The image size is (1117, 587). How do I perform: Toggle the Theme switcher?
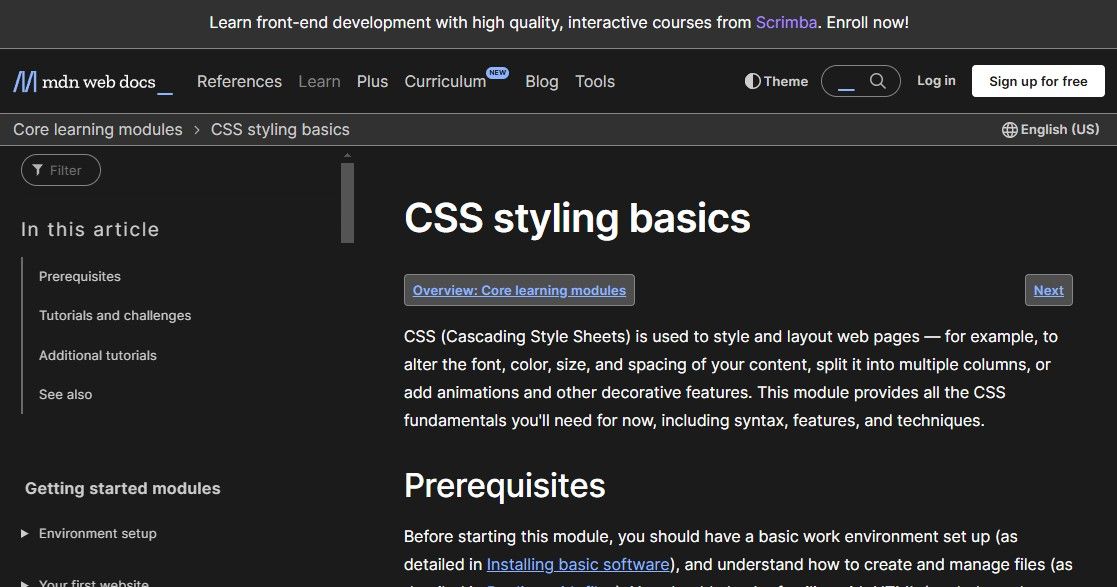tap(777, 81)
